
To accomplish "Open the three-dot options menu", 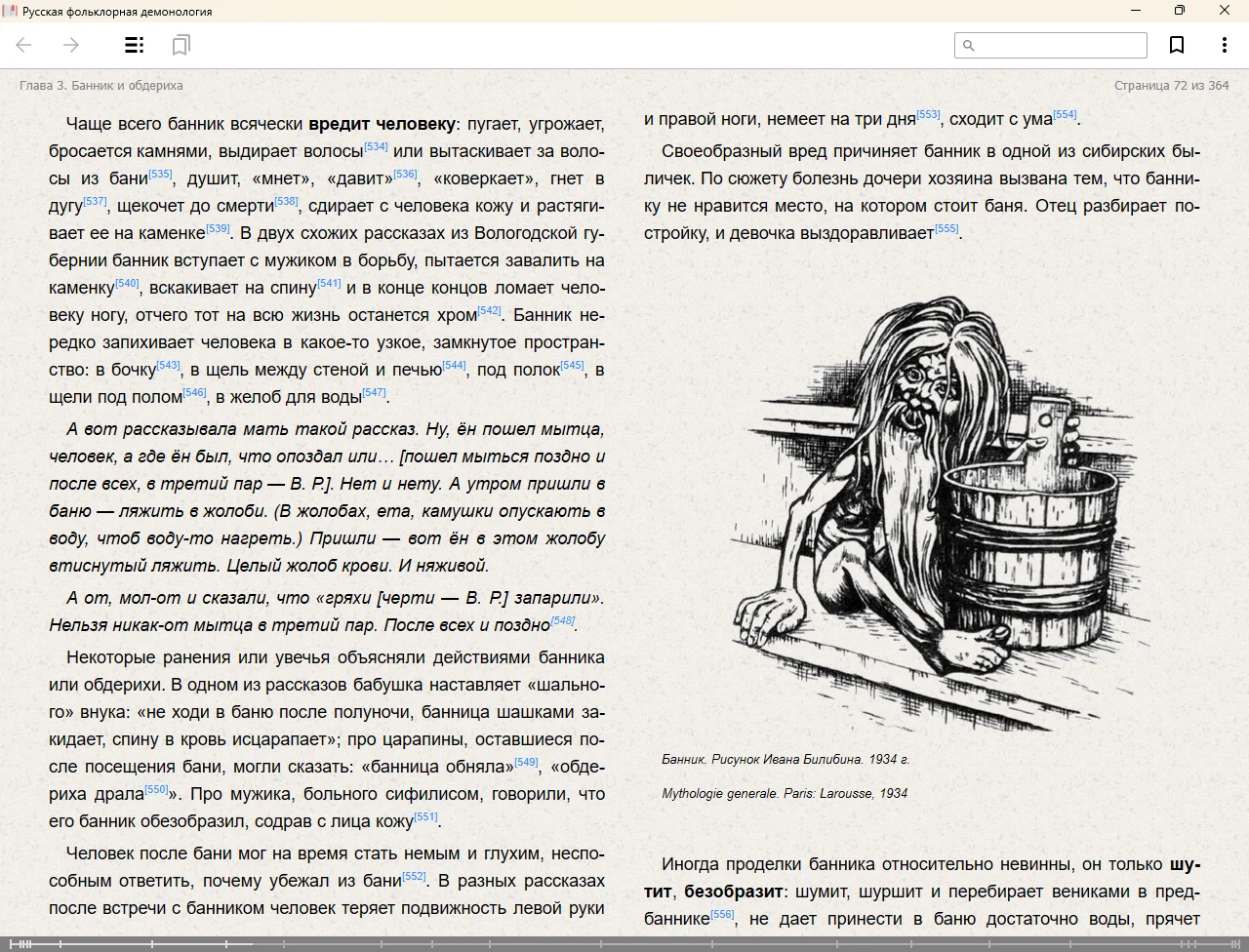I will (x=1224, y=45).
